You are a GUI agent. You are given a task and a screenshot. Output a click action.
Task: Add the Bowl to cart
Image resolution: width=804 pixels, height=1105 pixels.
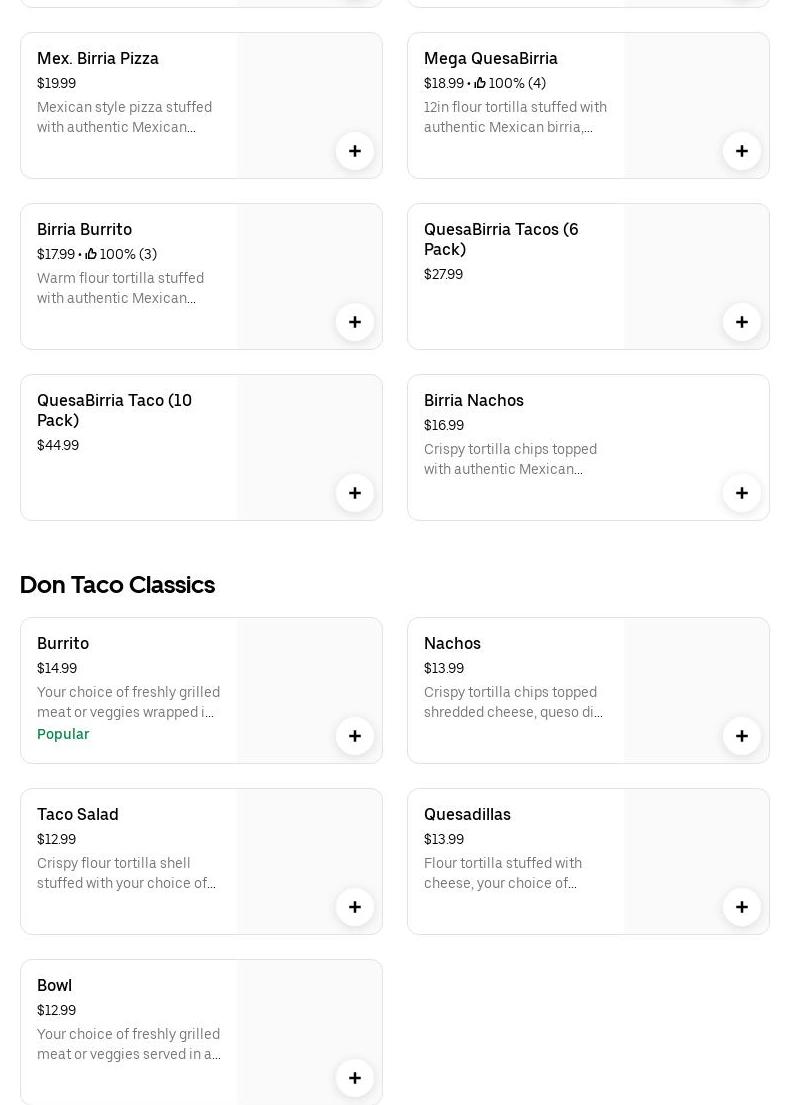pos(355,1078)
